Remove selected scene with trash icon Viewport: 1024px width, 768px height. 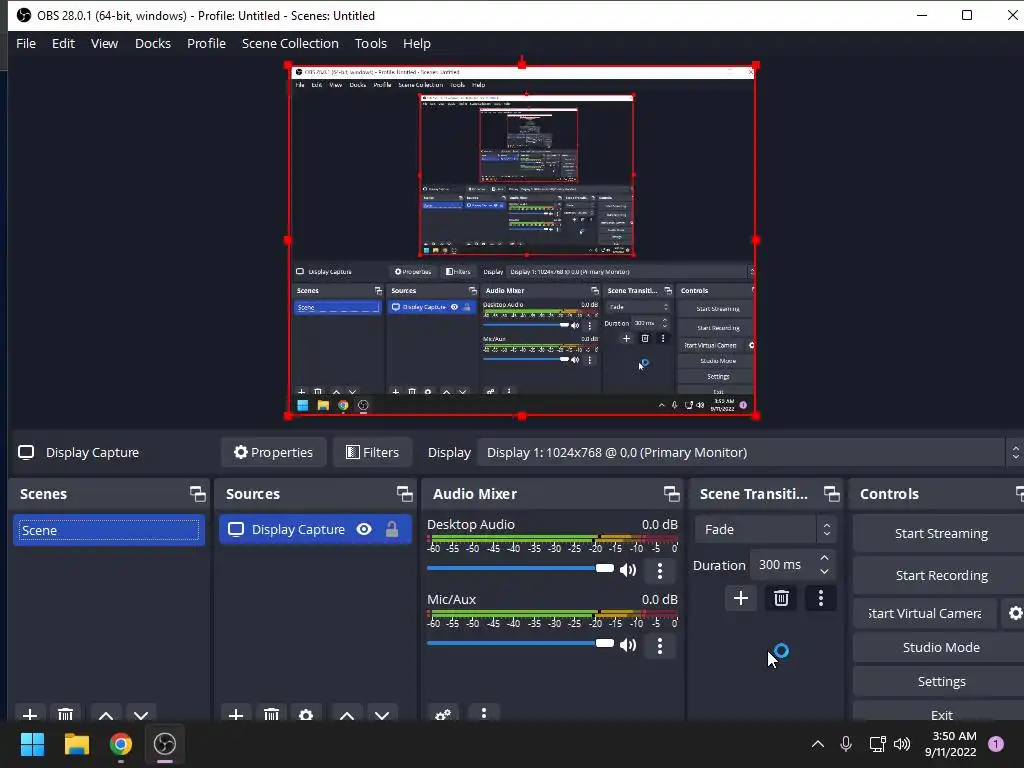65,714
